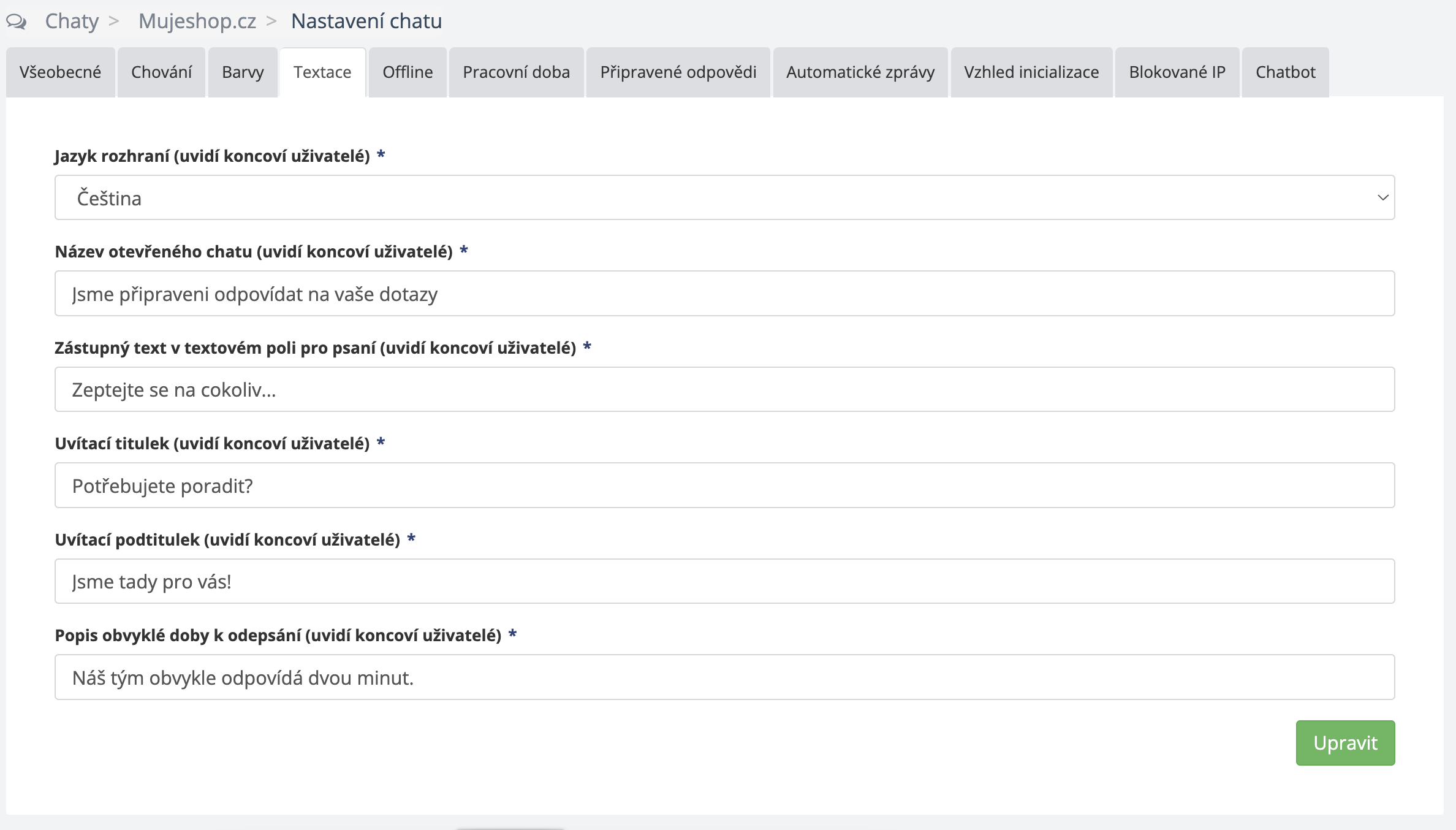Screen dimensions: 1456x830
Task: Open the Automatické zprávy tab
Action: tap(860, 72)
